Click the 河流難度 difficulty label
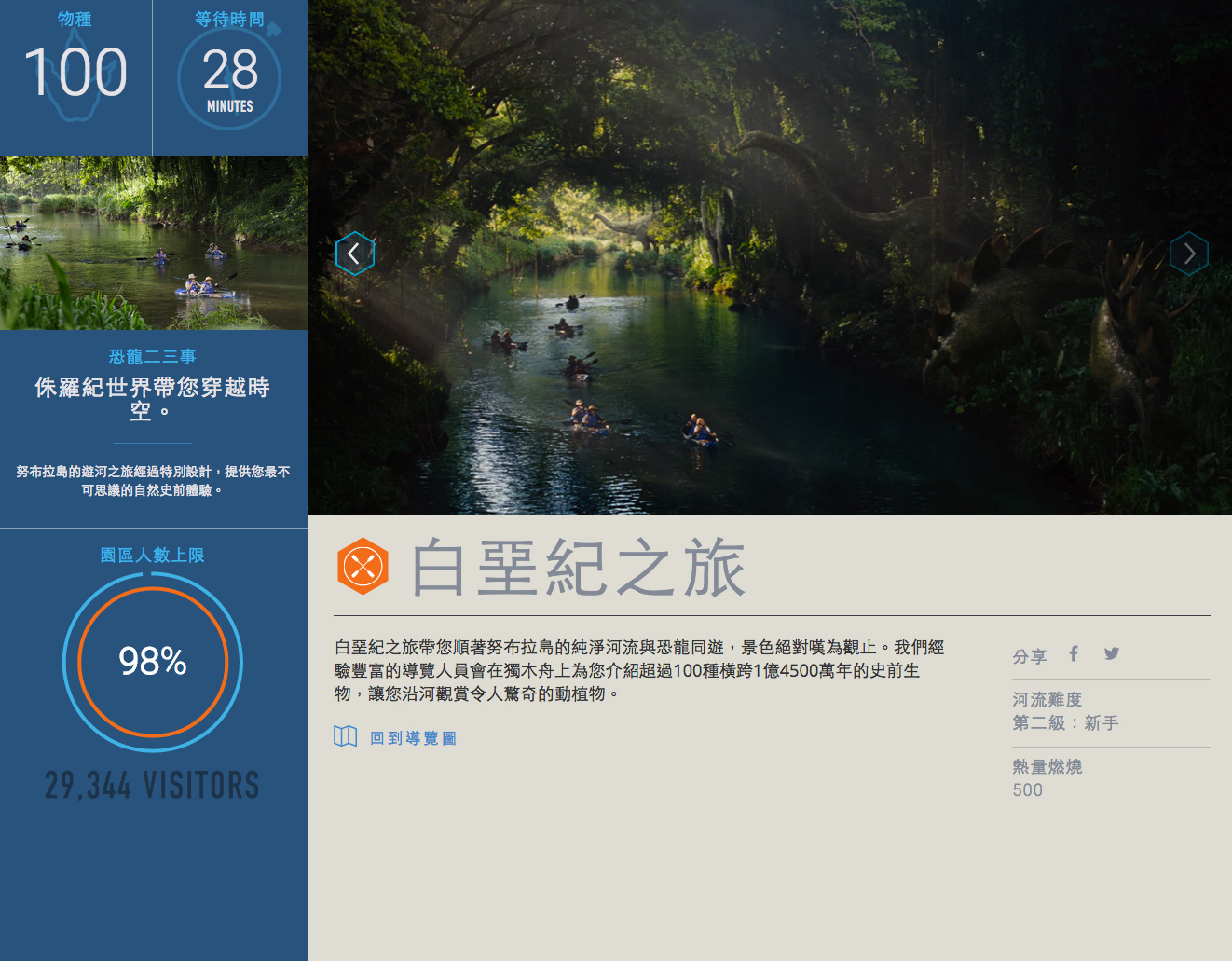Viewport: 1232px width, 961px height. pyautogui.click(x=1047, y=699)
